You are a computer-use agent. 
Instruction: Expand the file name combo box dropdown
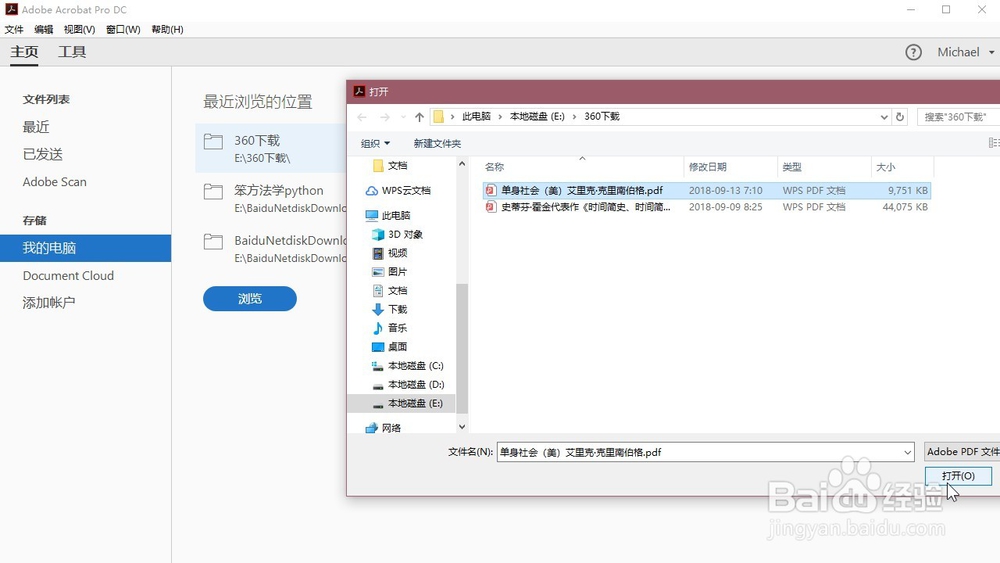pos(908,452)
